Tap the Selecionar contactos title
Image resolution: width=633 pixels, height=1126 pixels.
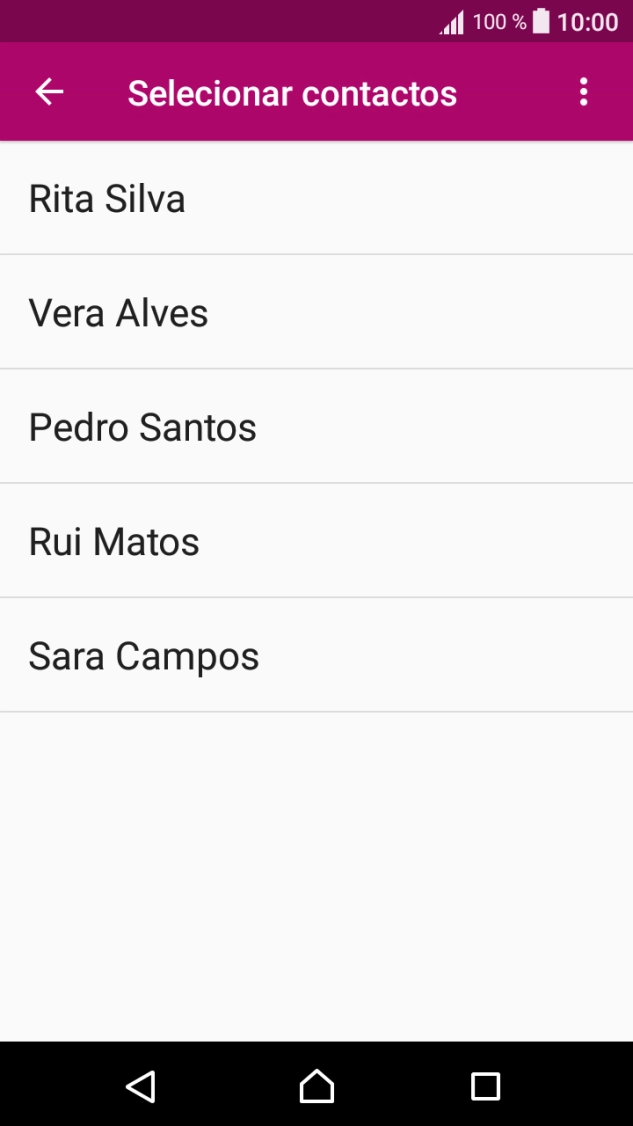pyautogui.click(x=291, y=91)
